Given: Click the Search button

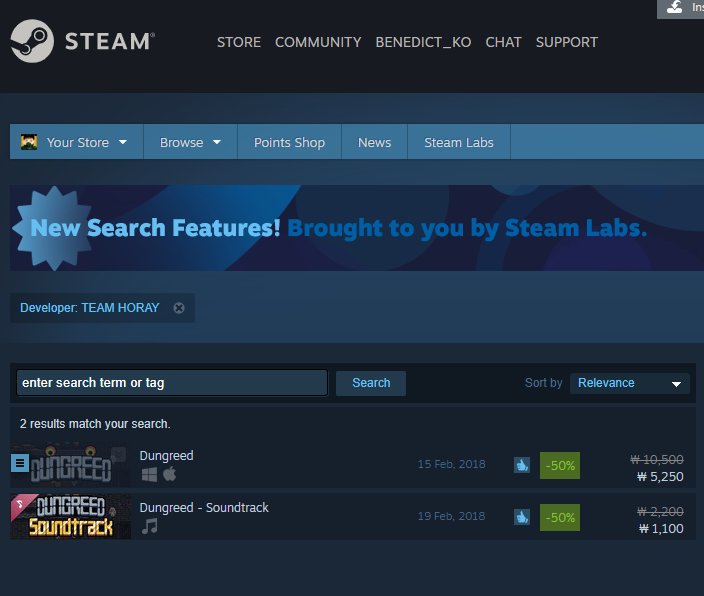Looking at the screenshot, I should coord(371,383).
